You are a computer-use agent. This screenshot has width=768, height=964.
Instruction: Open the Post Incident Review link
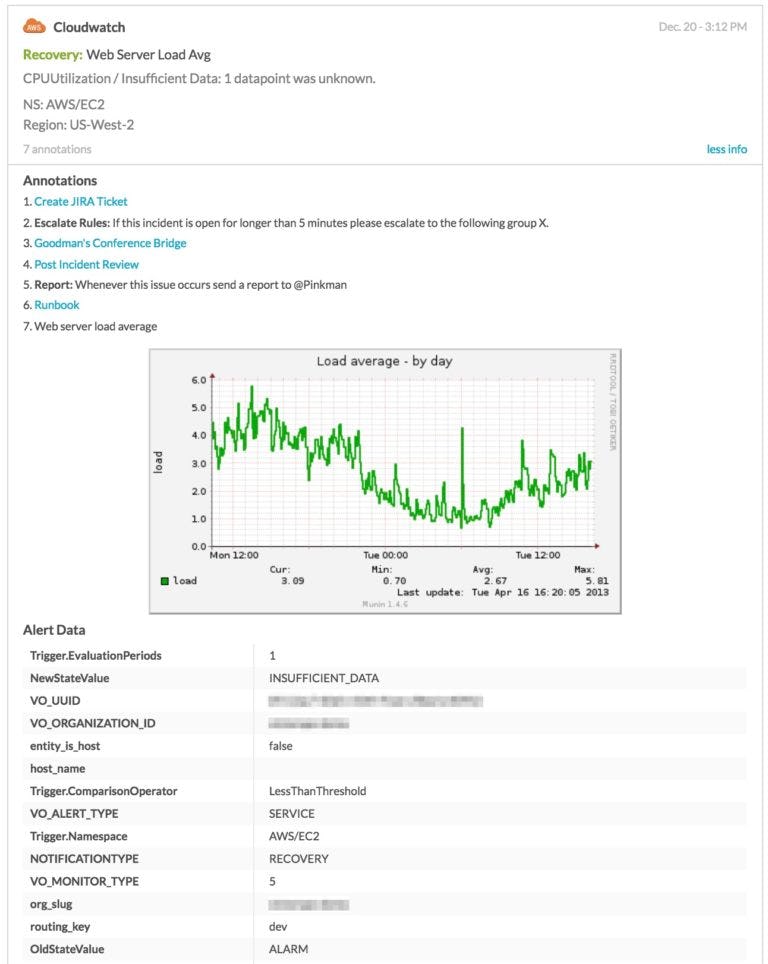pyautogui.click(x=86, y=264)
